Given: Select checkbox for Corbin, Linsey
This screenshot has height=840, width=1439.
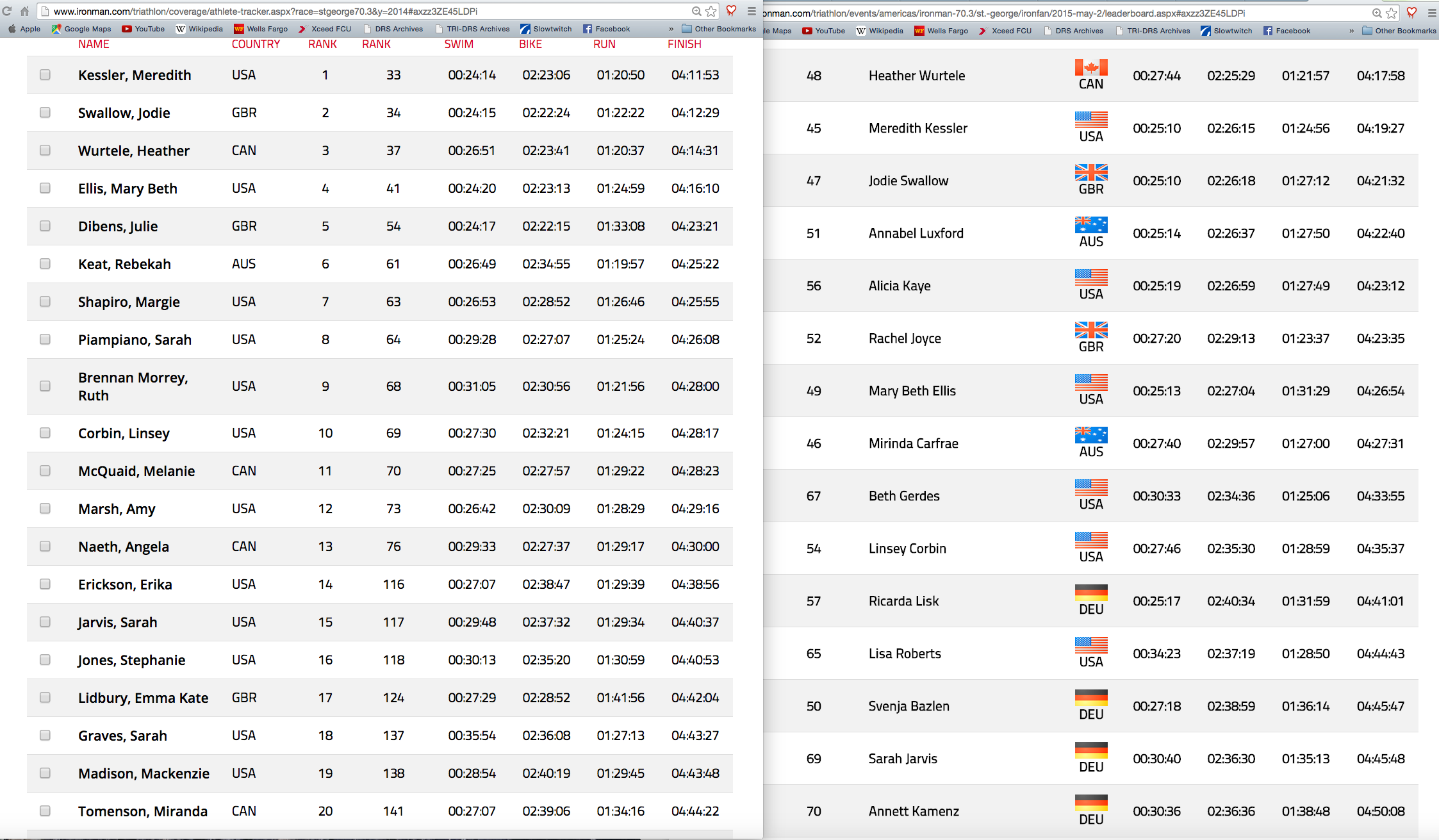Looking at the screenshot, I should pyautogui.click(x=45, y=433).
